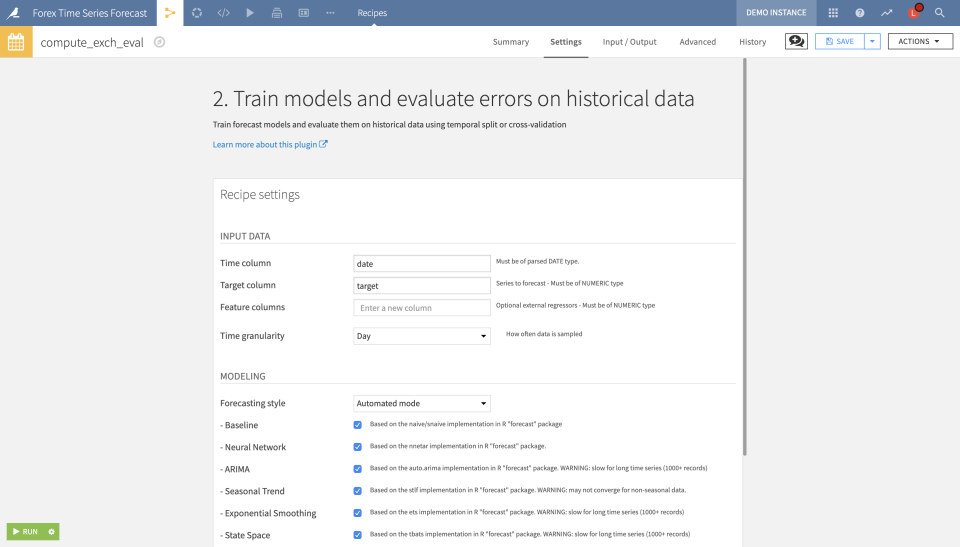Click the compute_exch_eval recipe title
Image resolution: width=960 pixels, height=547 pixels.
coord(92,42)
